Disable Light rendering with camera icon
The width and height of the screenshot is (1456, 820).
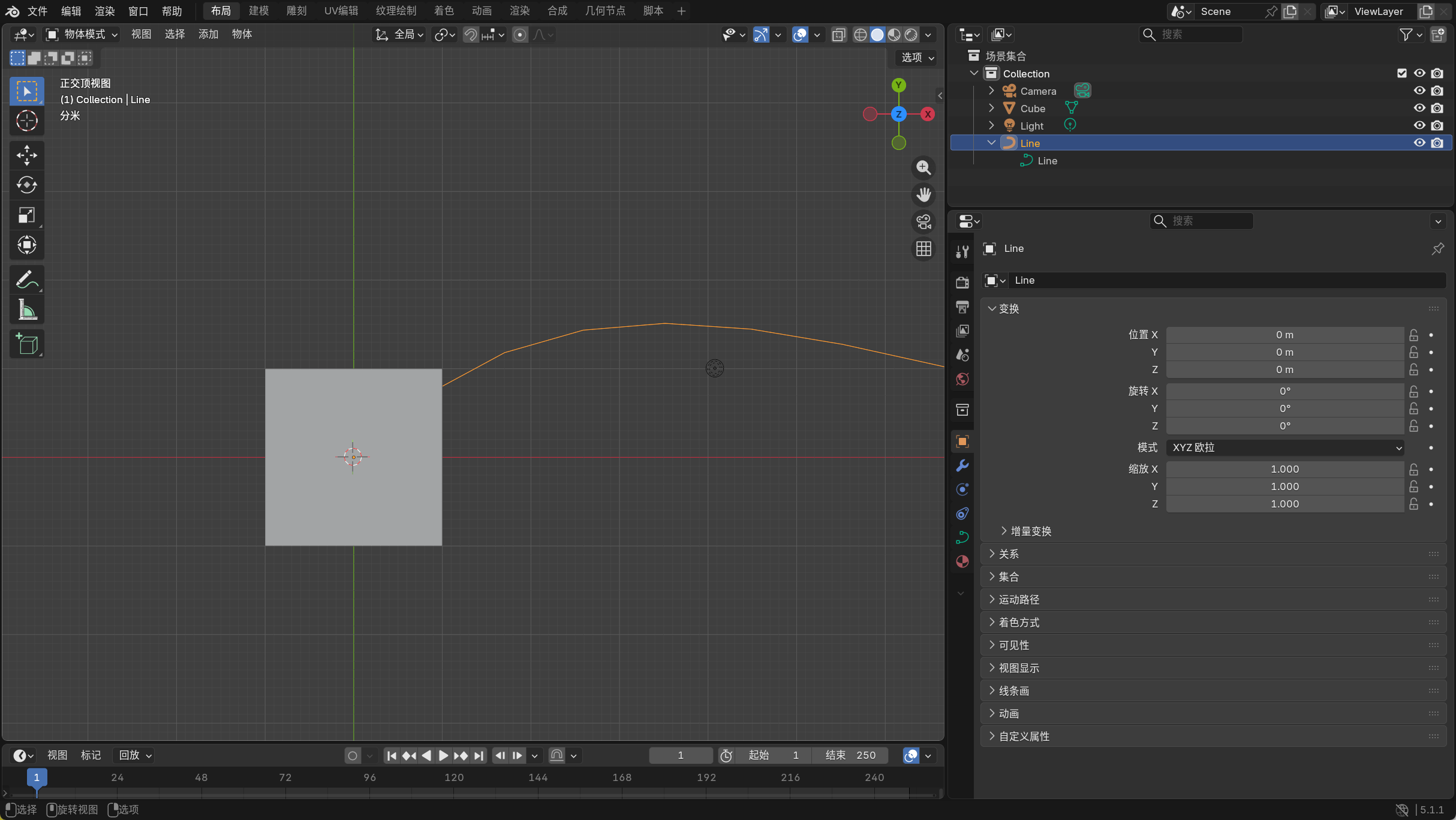pyautogui.click(x=1437, y=125)
